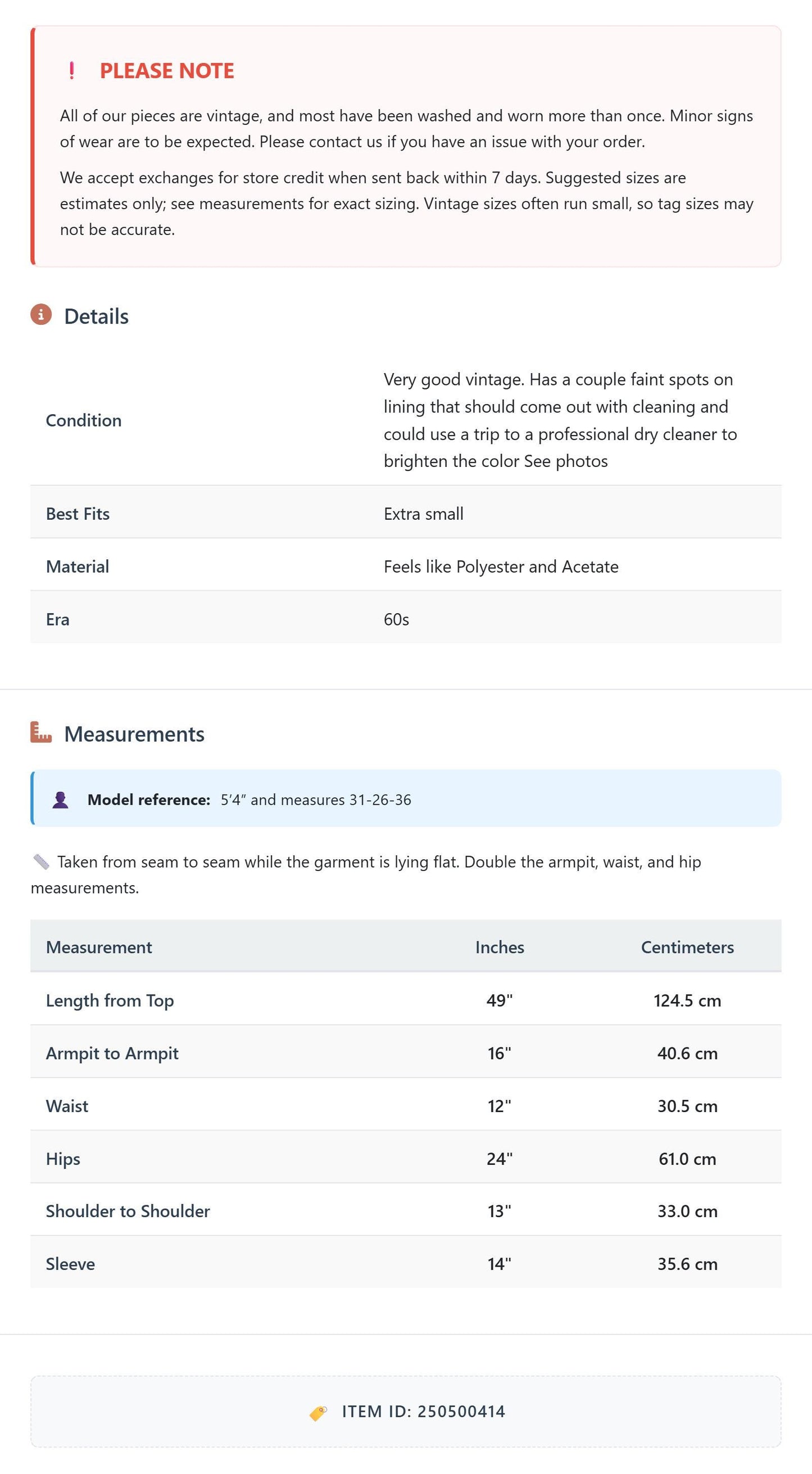812x1474 pixels.
Task: Click the Hips 61.0 cm value
Action: tap(687, 1159)
